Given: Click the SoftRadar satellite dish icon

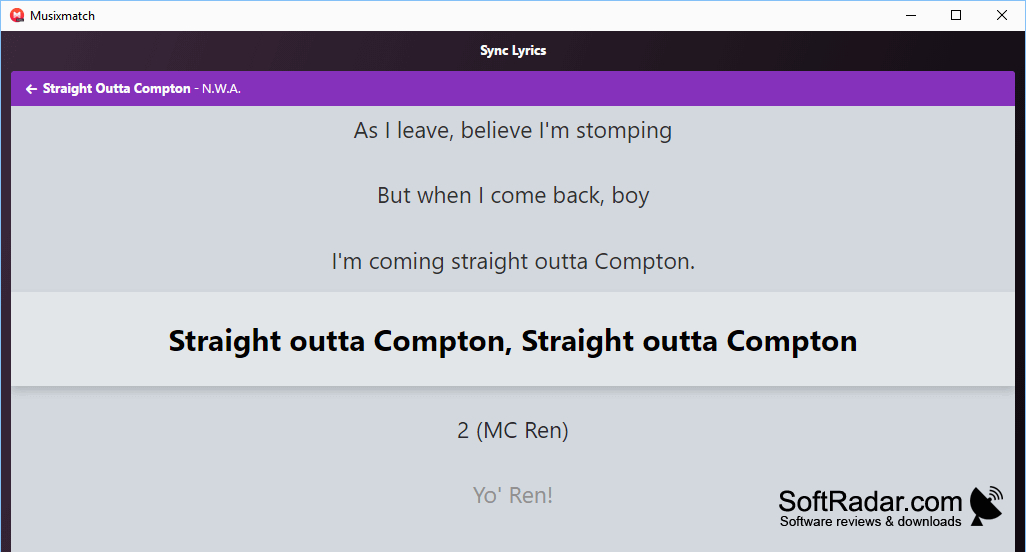Looking at the screenshot, I should coord(986,506).
